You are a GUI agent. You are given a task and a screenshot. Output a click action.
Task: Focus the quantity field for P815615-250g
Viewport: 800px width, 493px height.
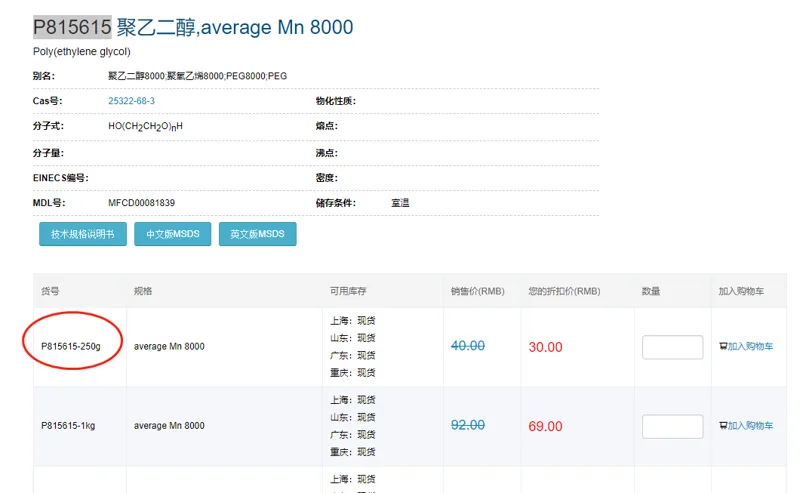672,347
